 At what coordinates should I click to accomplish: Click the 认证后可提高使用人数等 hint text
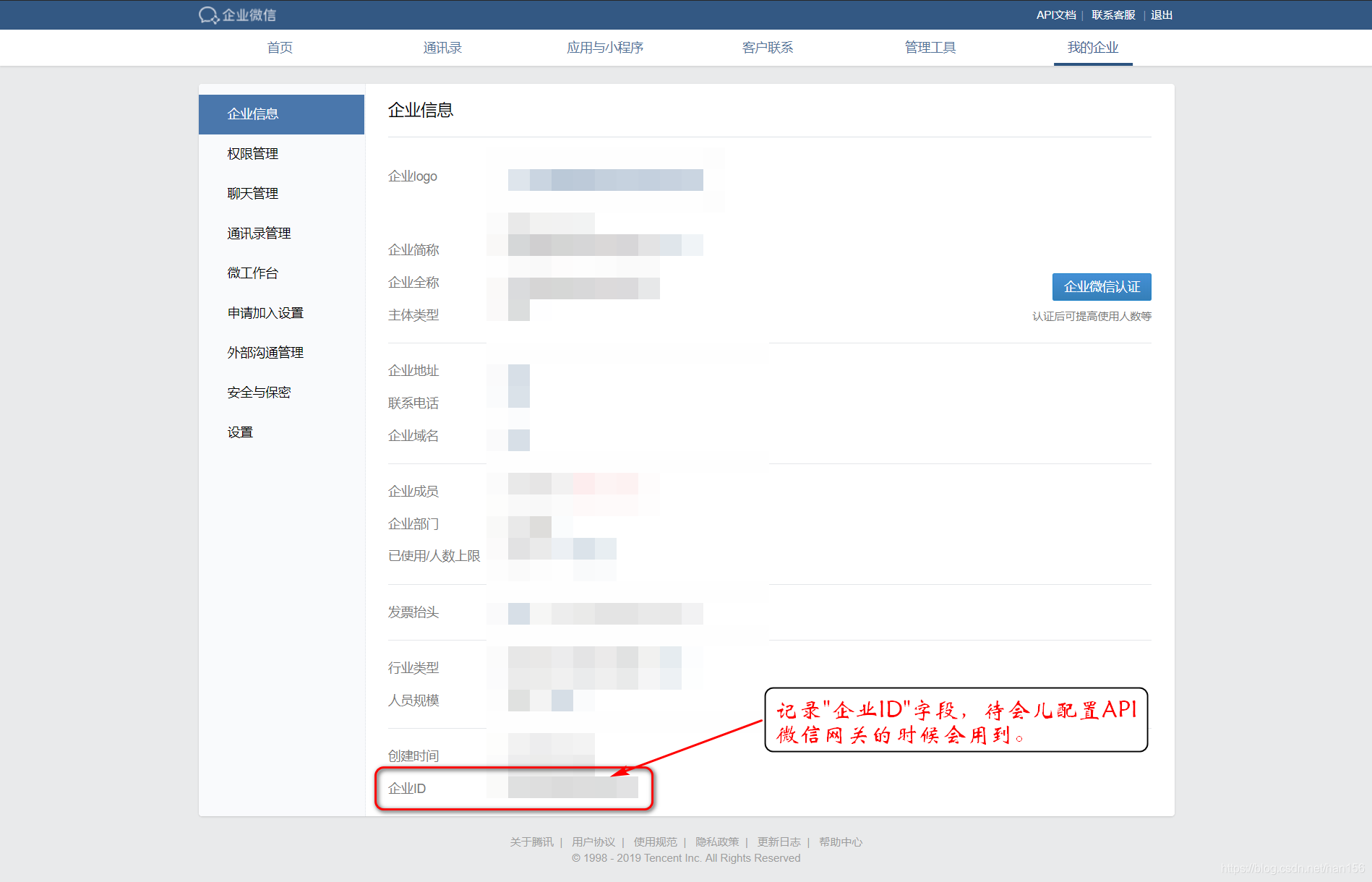[1092, 317]
